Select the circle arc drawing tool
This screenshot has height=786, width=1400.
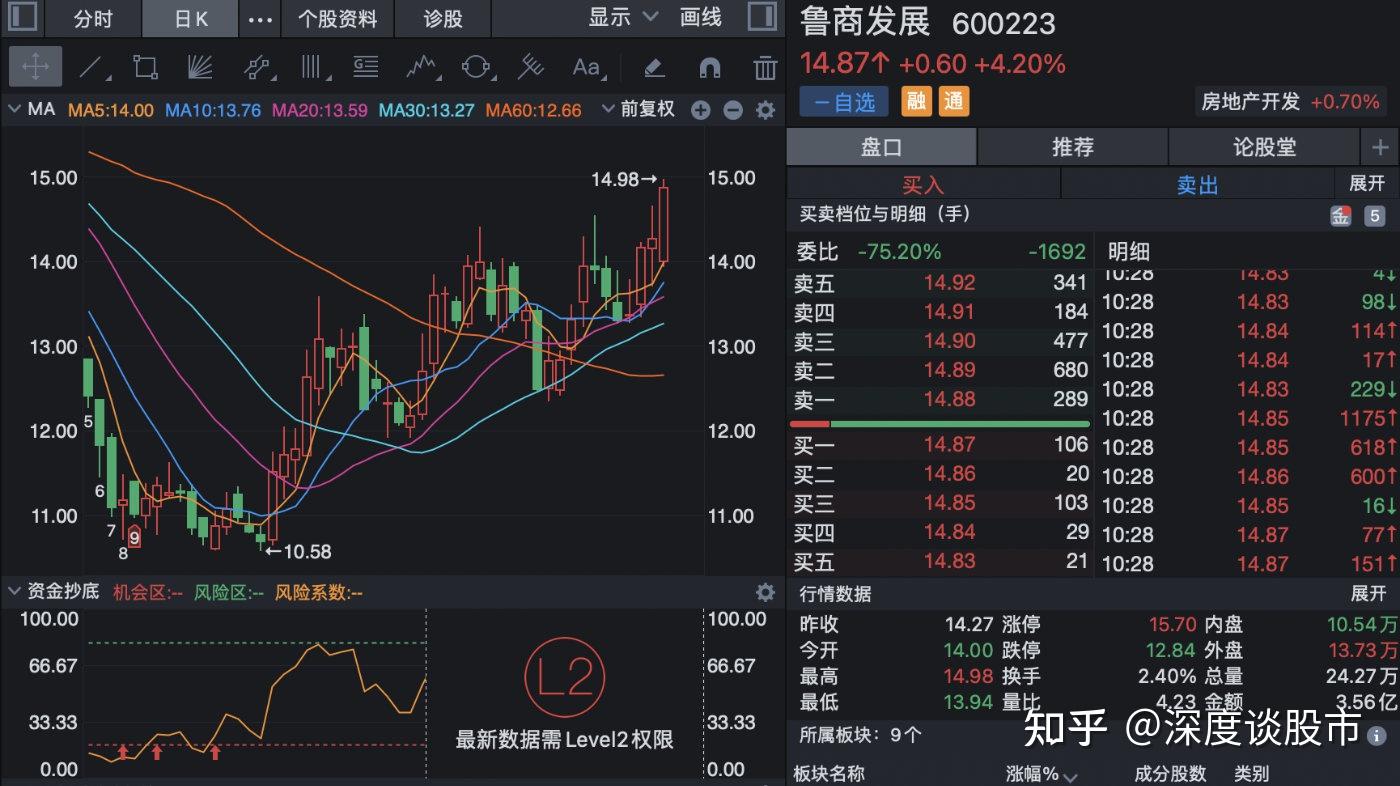477,67
